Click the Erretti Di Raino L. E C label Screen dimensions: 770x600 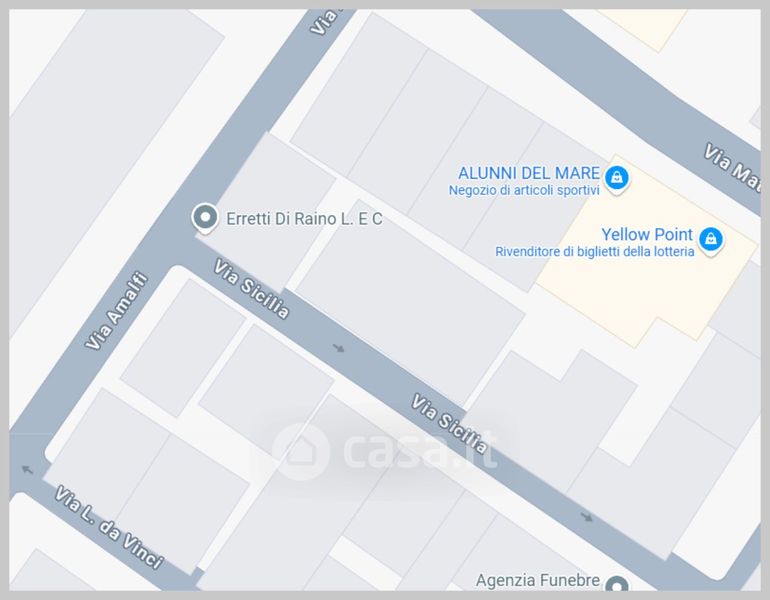[304, 219]
